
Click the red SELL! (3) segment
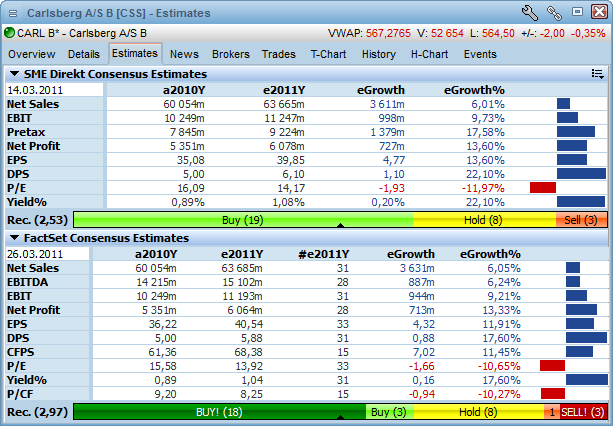[x=583, y=411]
